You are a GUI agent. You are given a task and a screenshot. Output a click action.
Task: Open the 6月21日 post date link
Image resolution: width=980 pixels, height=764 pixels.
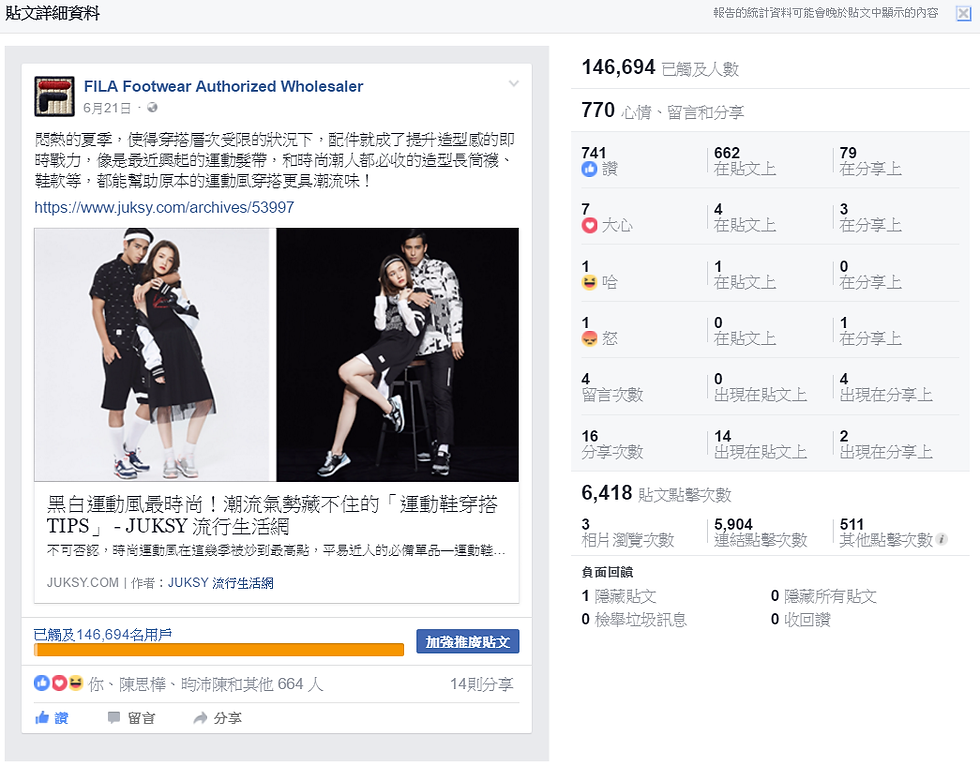point(107,108)
